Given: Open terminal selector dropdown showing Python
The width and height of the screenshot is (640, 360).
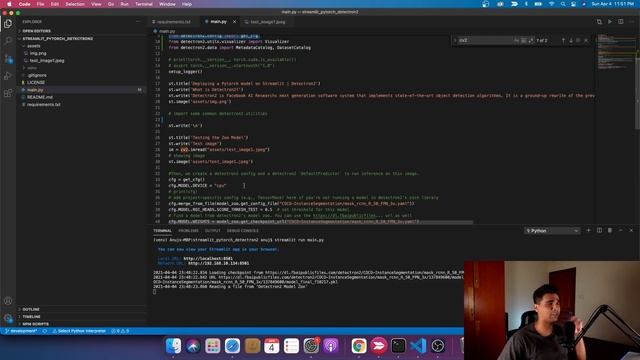Looking at the screenshot, I should [552, 231].
